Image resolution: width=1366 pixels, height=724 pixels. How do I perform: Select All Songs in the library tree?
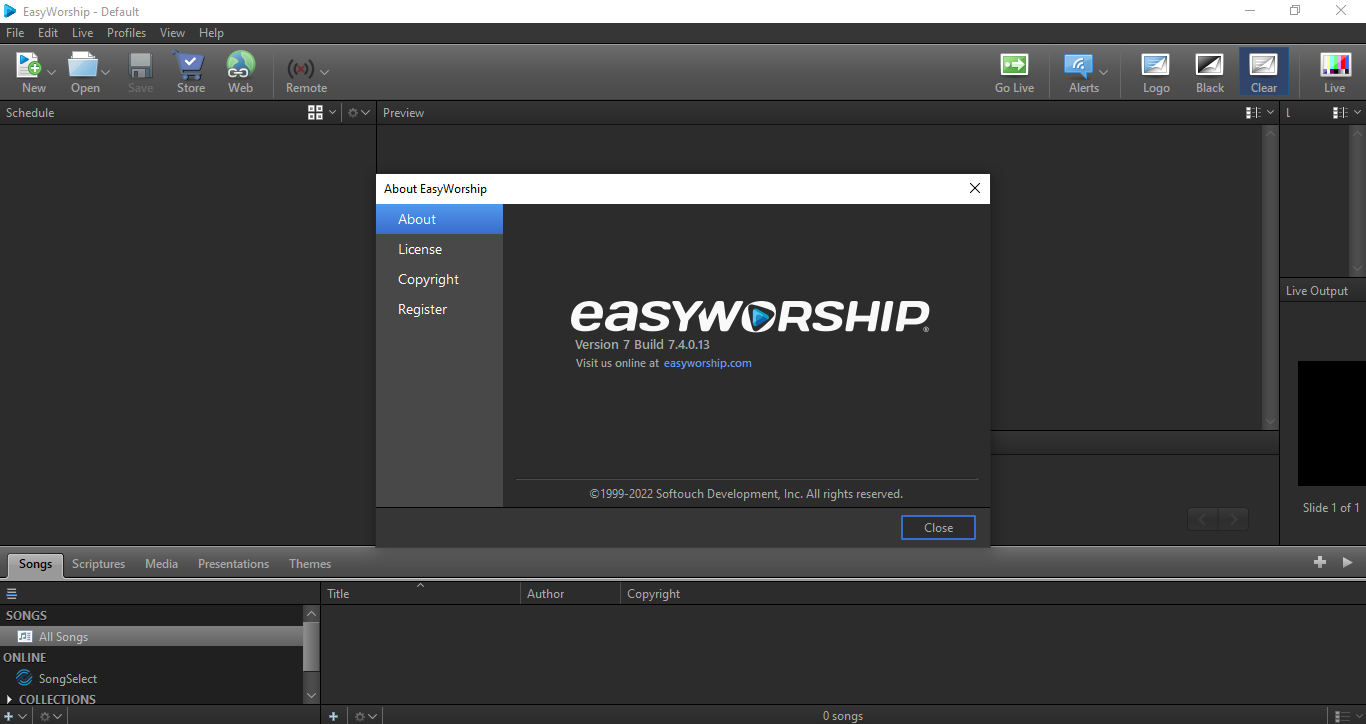pos(152,637)
